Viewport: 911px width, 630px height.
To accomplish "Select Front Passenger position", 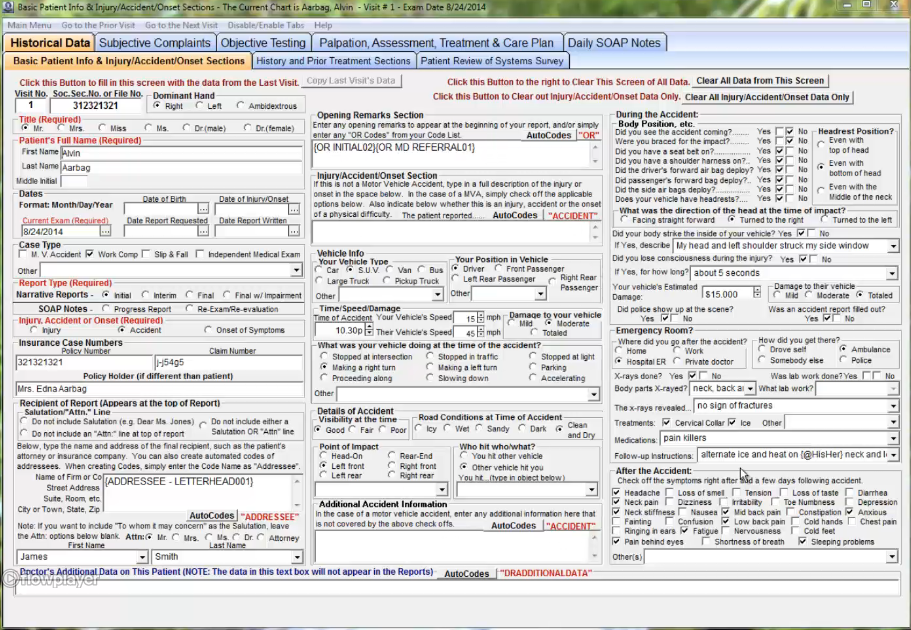I will [x=498, y=269].
